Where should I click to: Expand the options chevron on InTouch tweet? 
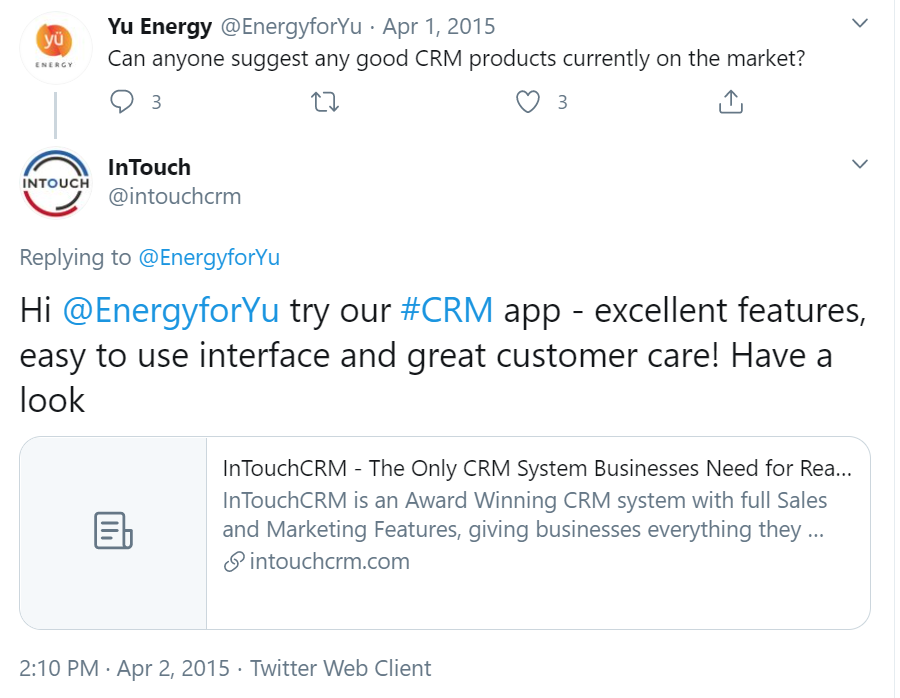[x=858, y=164]
